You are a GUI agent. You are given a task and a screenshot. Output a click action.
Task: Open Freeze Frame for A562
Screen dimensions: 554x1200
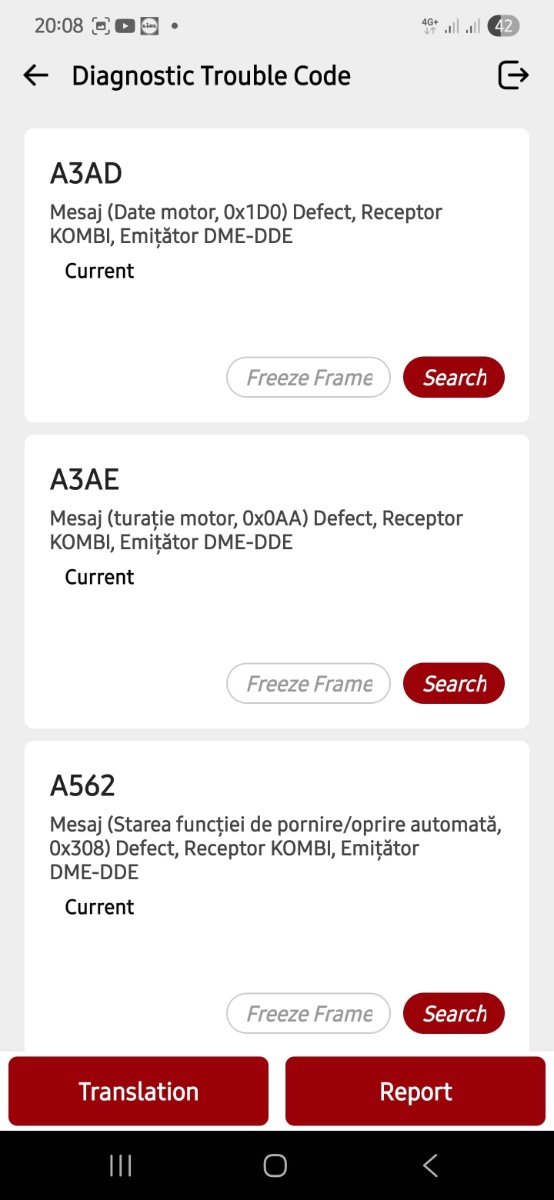click(x=309, y=1013)
